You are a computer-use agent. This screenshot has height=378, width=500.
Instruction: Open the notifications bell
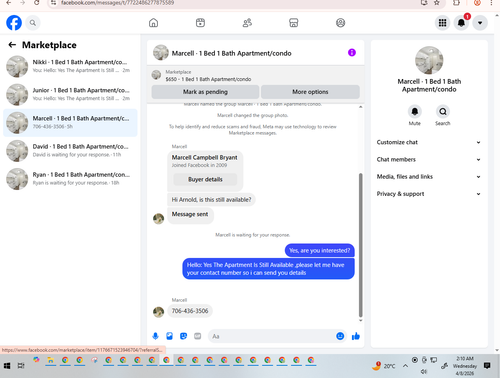(461, 23)
